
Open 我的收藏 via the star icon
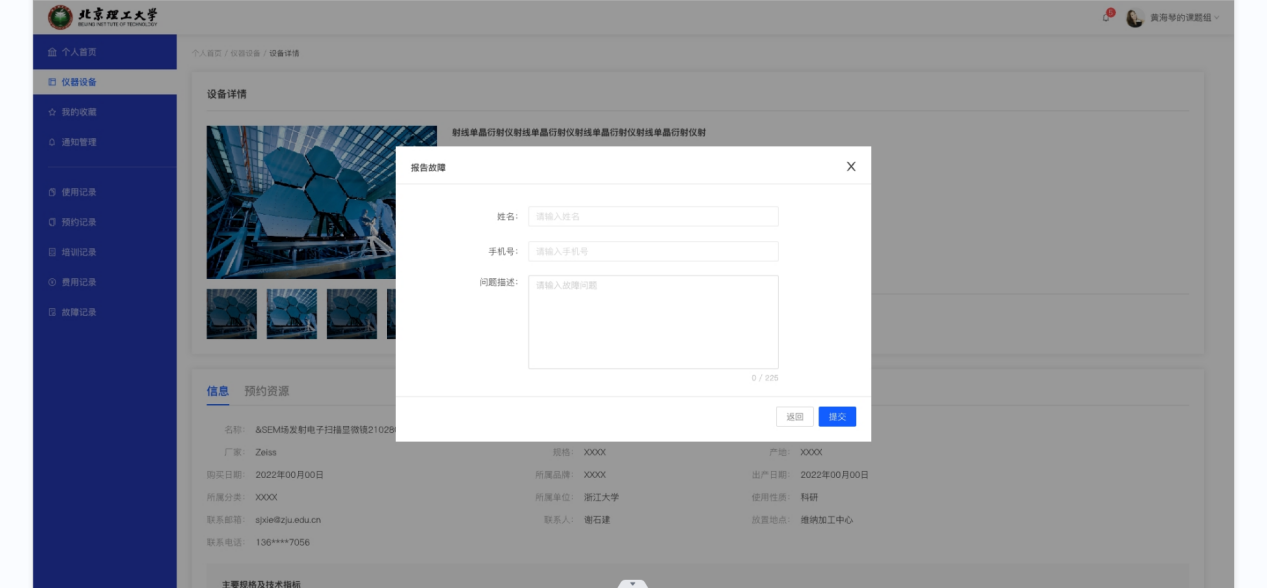(50, 113)
